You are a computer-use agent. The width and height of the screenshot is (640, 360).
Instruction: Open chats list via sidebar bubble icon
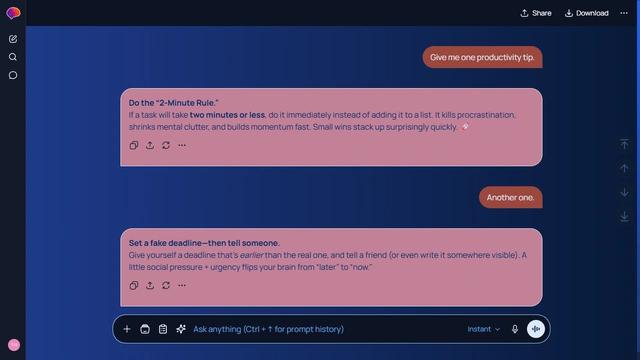coord(13,75)
